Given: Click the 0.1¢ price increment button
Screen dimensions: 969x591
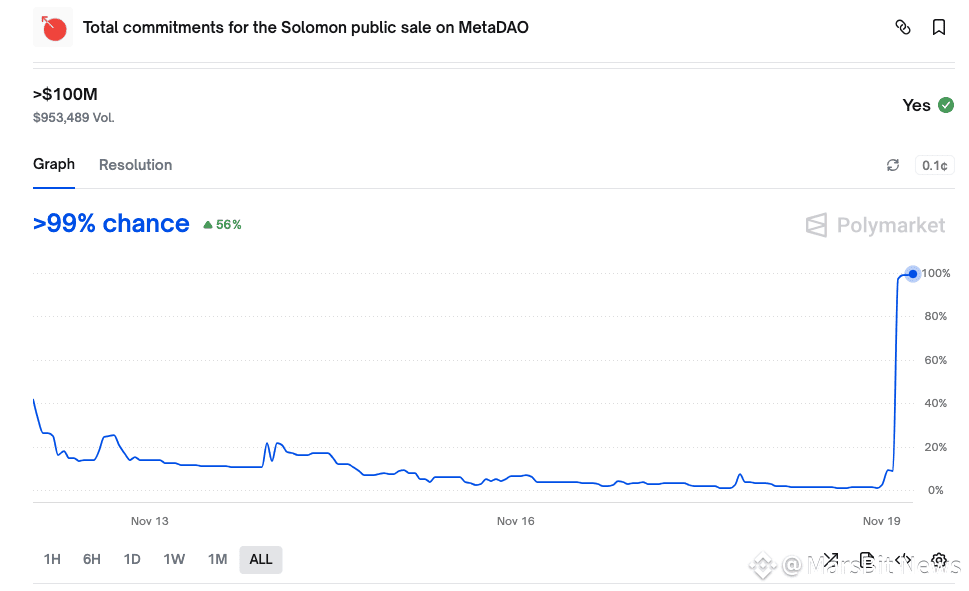Looking at the screenshot, I should 935,165.
